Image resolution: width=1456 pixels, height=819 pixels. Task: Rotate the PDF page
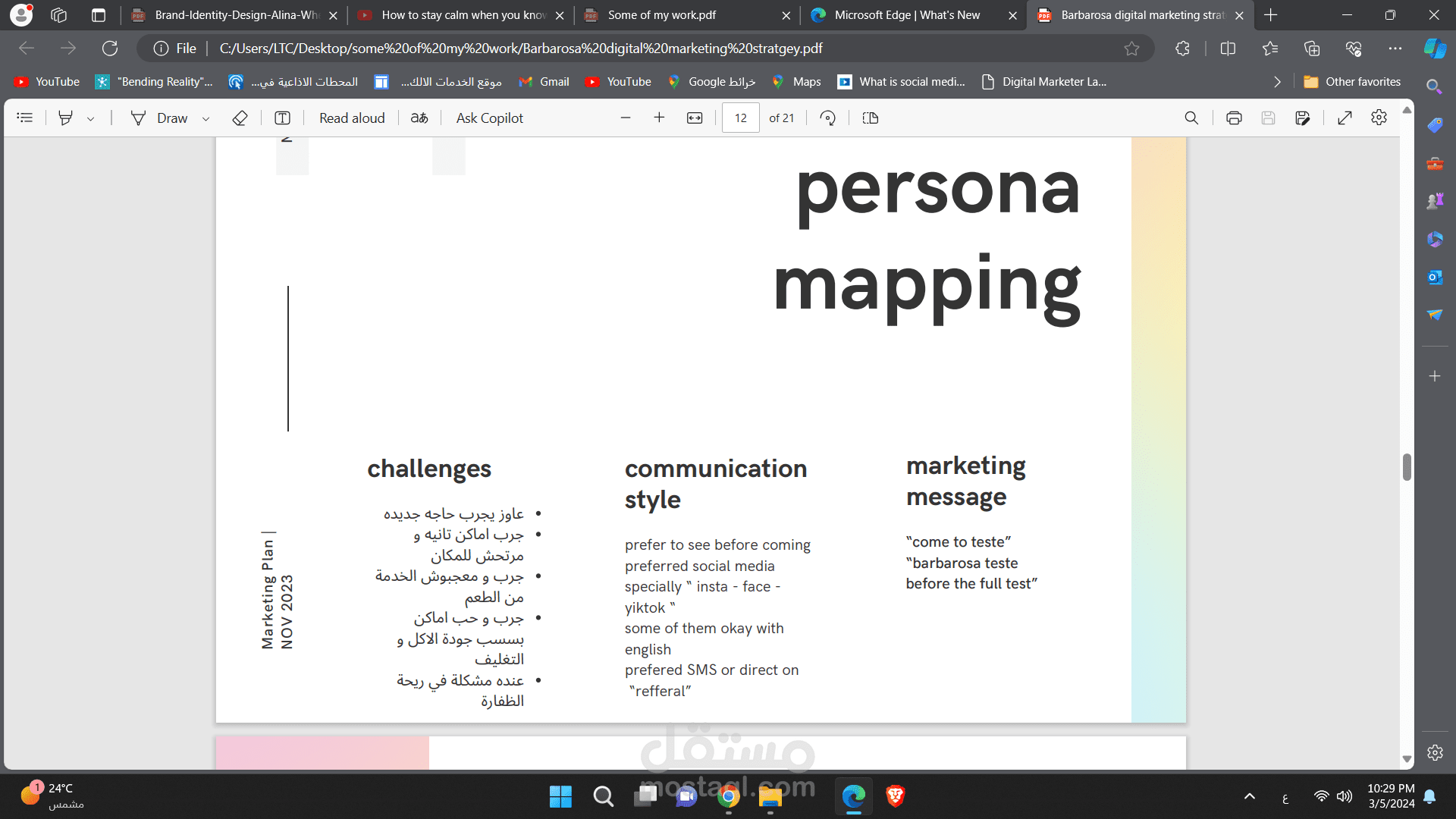(x=828, y=118)
